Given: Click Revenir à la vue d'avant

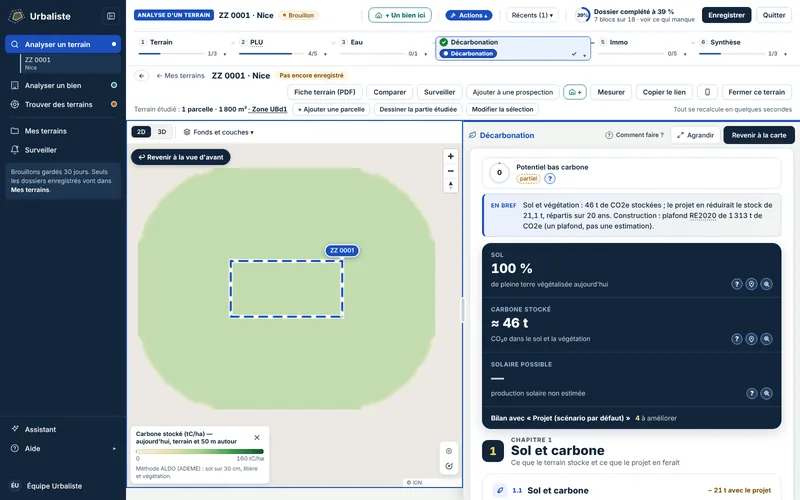Looking at the screenshot, I should pyautogui.click(x=181, y=157).
